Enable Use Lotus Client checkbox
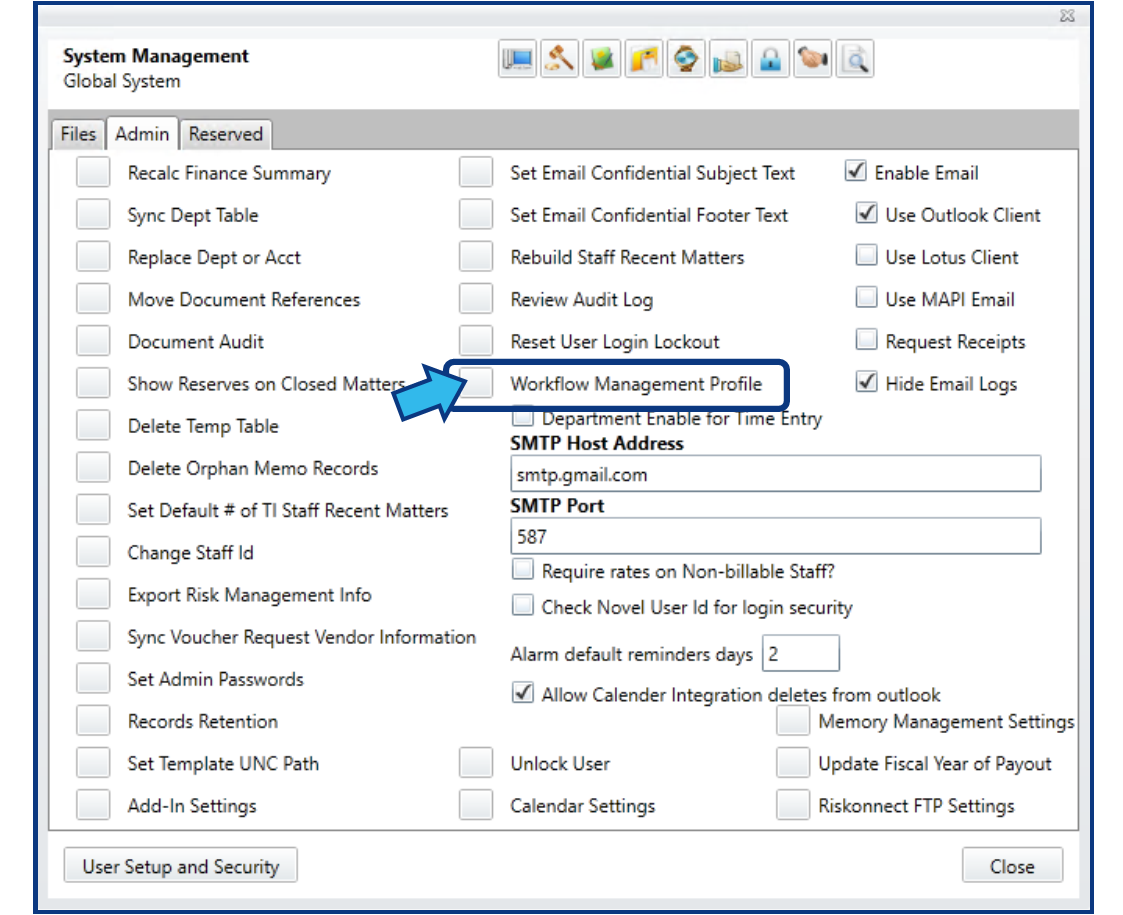The image size is (1123, 915). pyautogui.click(x=867, y=255)
